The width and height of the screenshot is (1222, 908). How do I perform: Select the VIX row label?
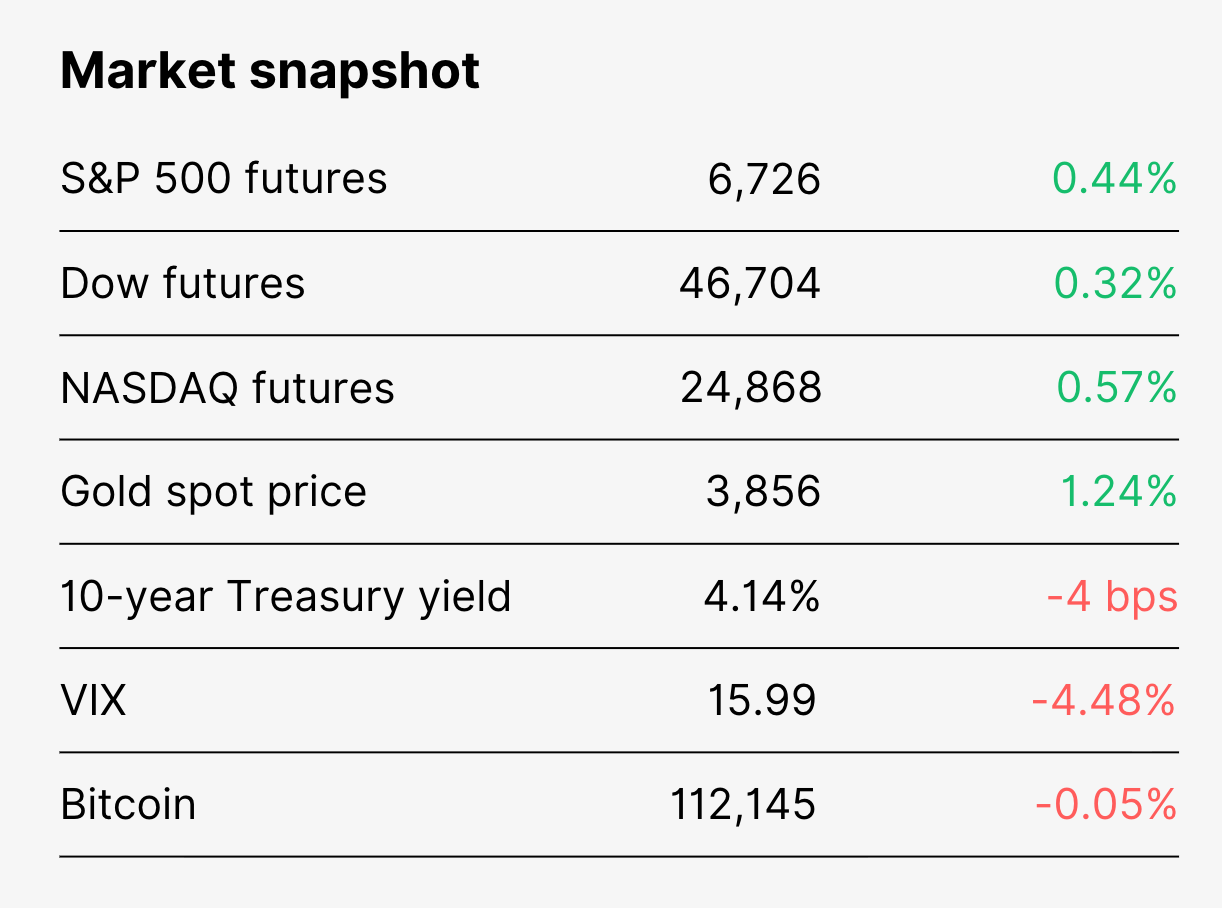[94, 700]
